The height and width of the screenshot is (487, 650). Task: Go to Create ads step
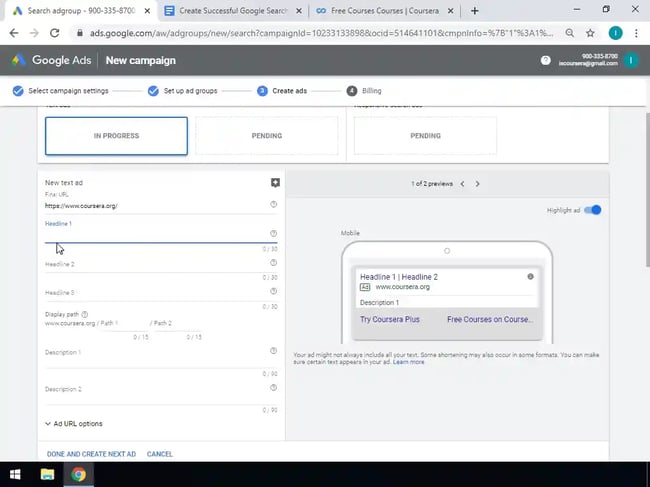pyautogui.click(x=282, y=91)
